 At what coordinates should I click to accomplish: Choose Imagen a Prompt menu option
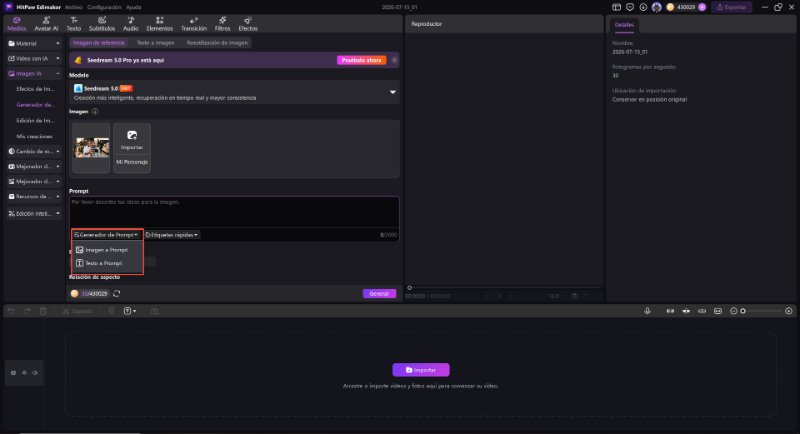[x=107, y=250]
